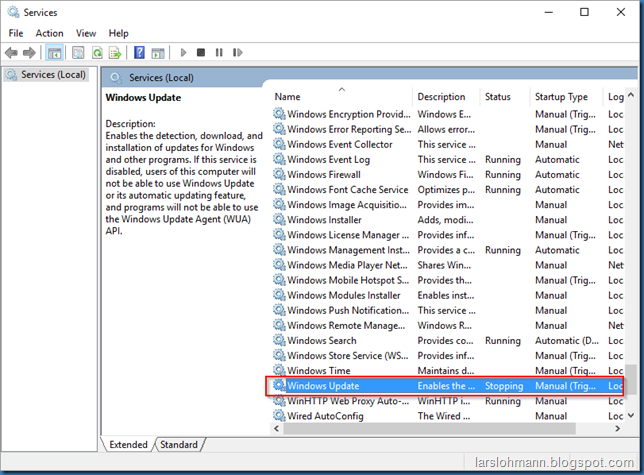Select Windows Store Service (WS... row
The height and width of the screenshot is (475, 644).
(448, 355)
